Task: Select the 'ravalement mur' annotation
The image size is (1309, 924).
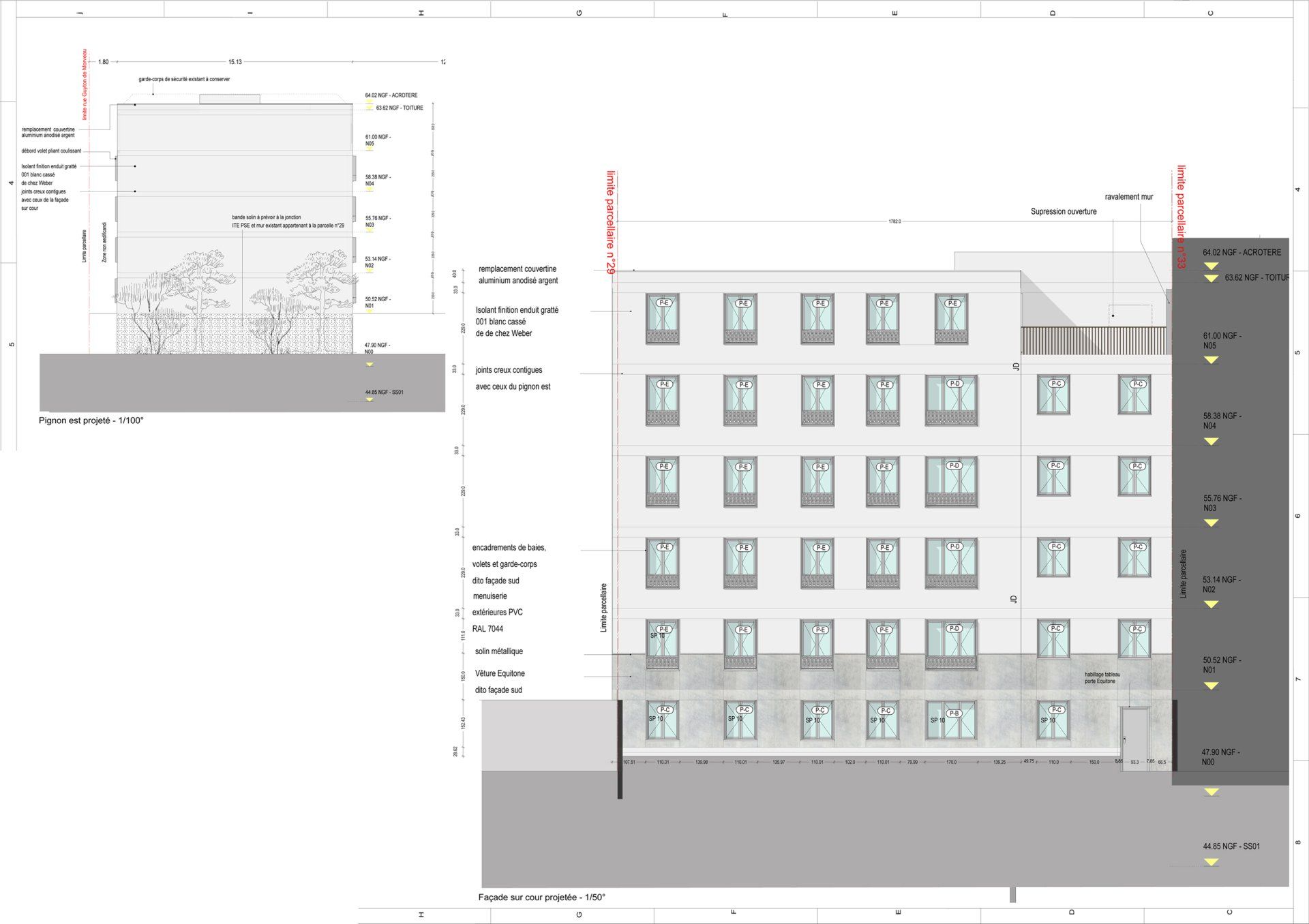Action: click(x=1128, y=197)
